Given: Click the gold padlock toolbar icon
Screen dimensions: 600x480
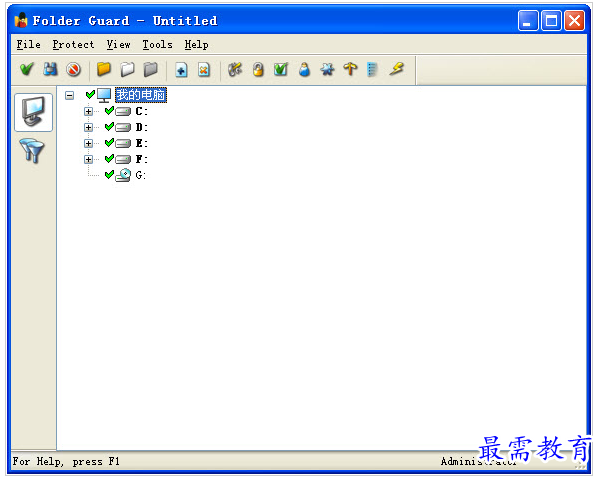Looking at the screenshot, I should 258,70.
